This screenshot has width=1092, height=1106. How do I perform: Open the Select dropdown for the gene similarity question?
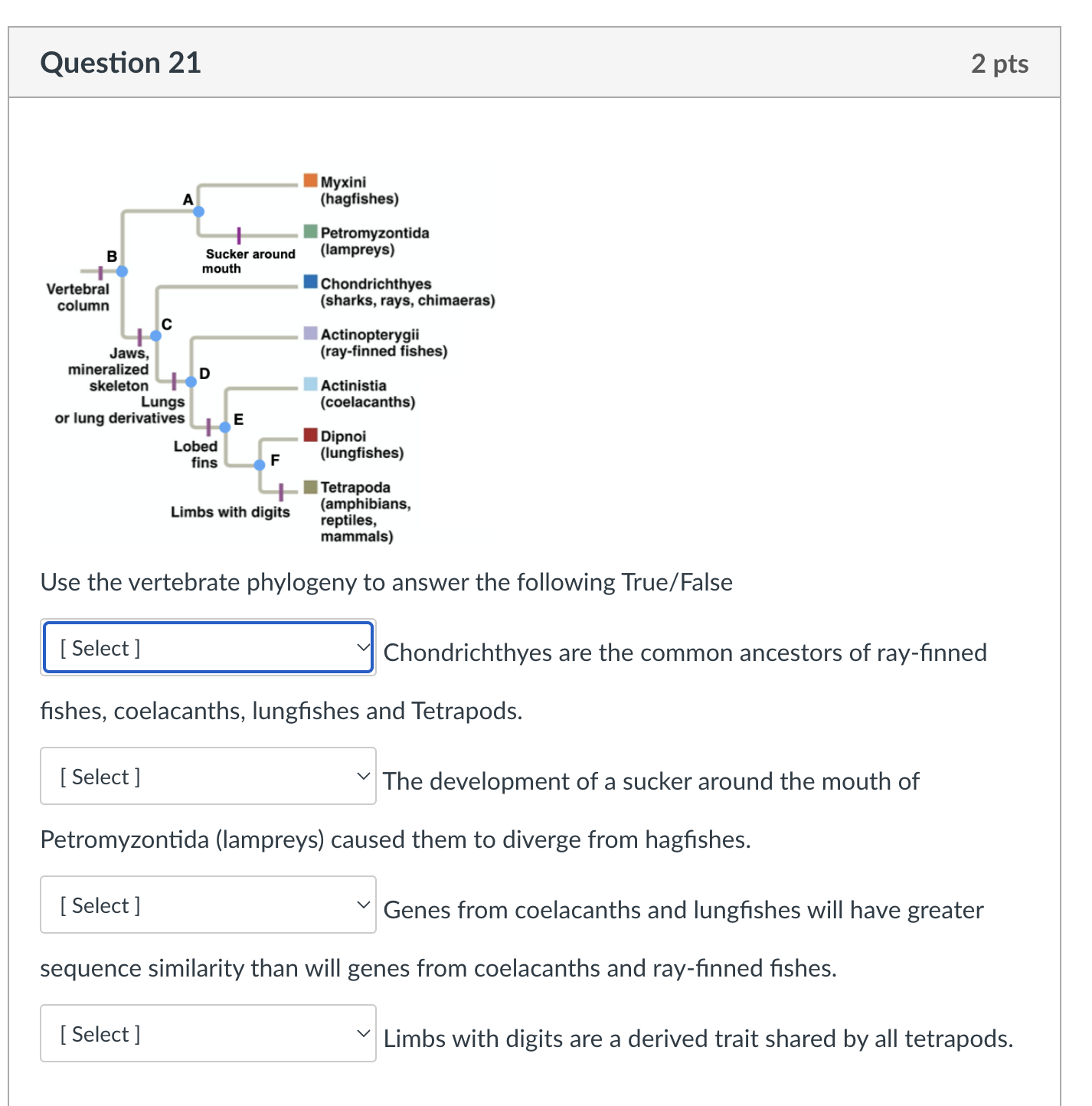coord(208,905)
